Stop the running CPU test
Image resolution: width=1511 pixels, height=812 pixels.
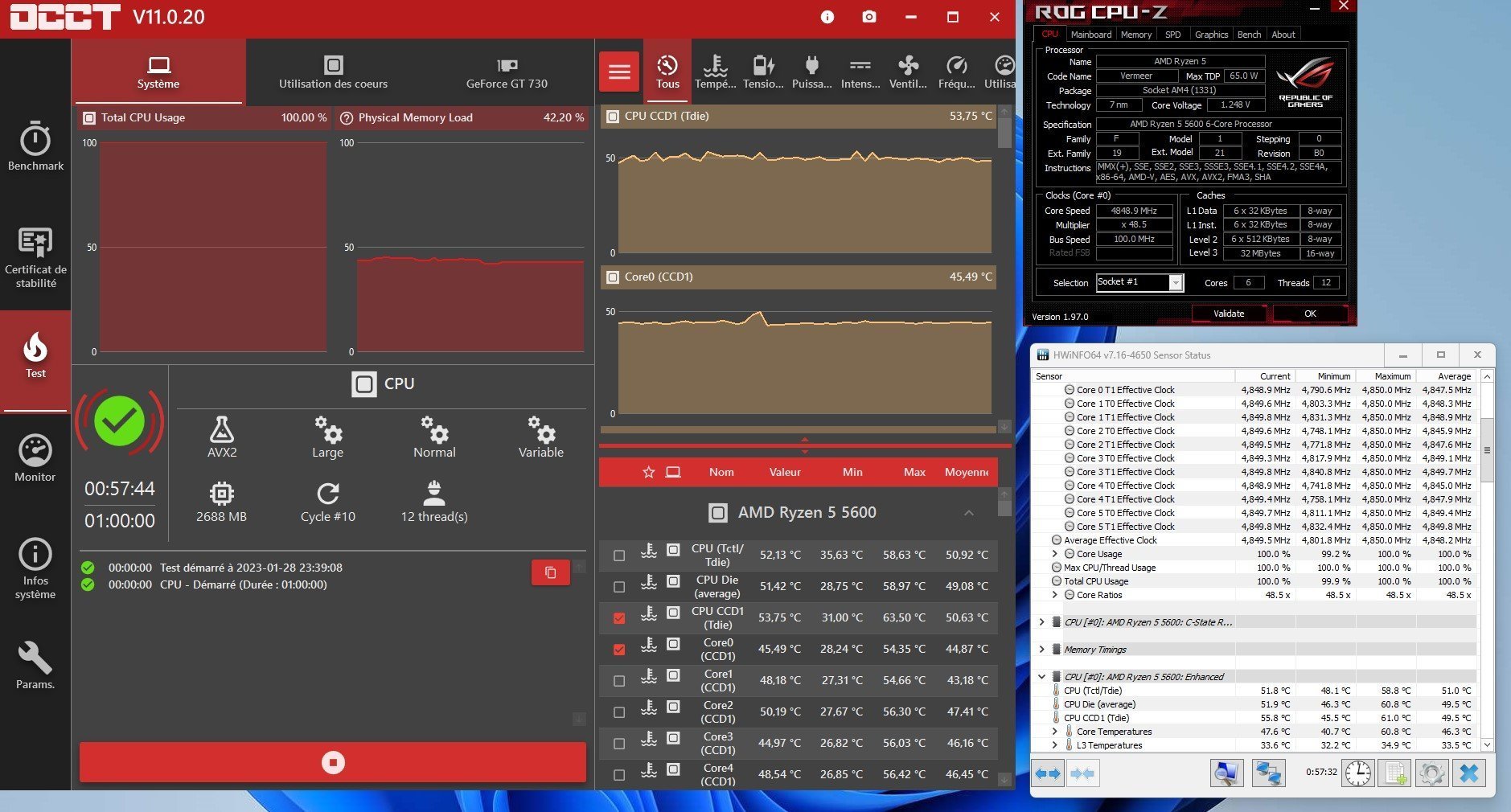(333, 762)
